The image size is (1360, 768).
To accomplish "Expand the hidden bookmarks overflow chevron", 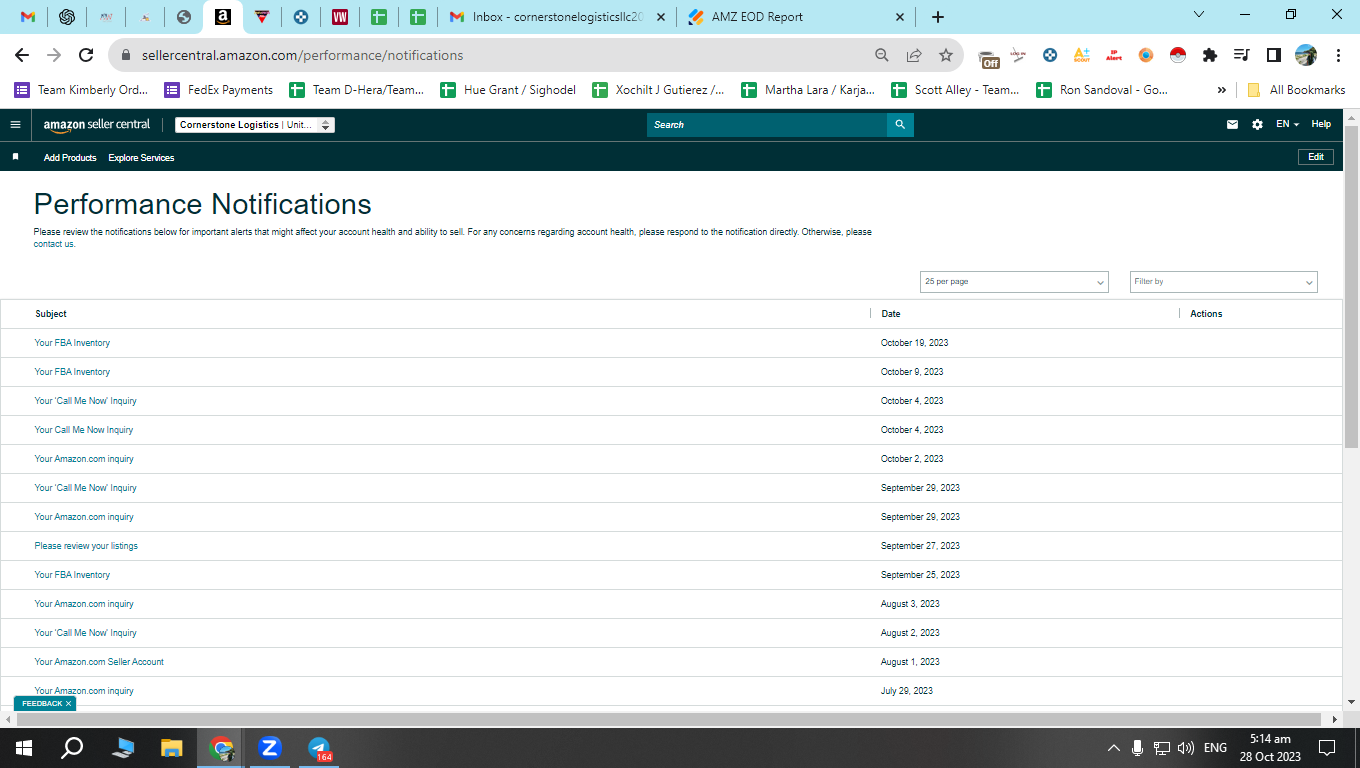I will 1221,90.
